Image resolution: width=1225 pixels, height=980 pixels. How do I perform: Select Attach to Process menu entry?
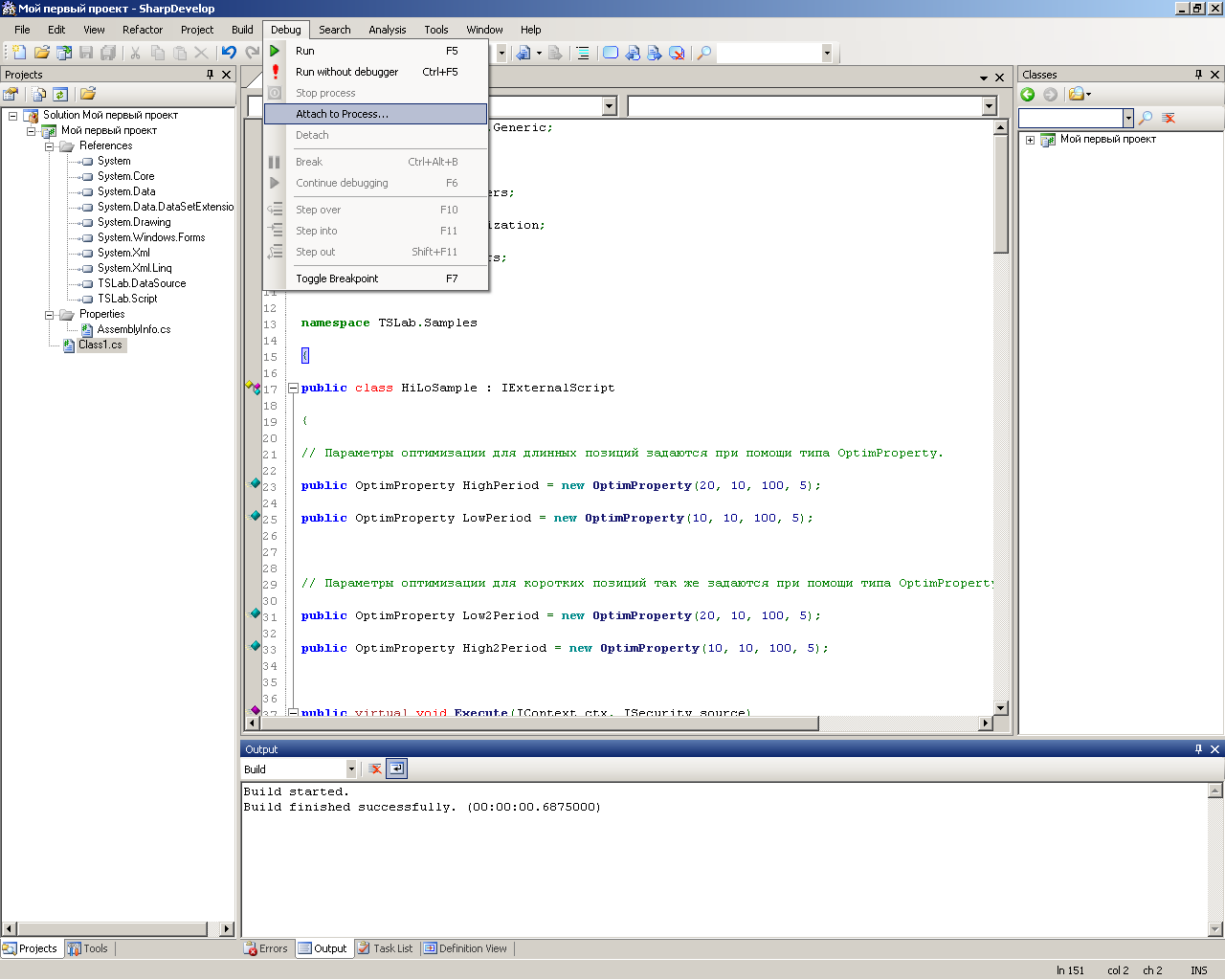342,114
